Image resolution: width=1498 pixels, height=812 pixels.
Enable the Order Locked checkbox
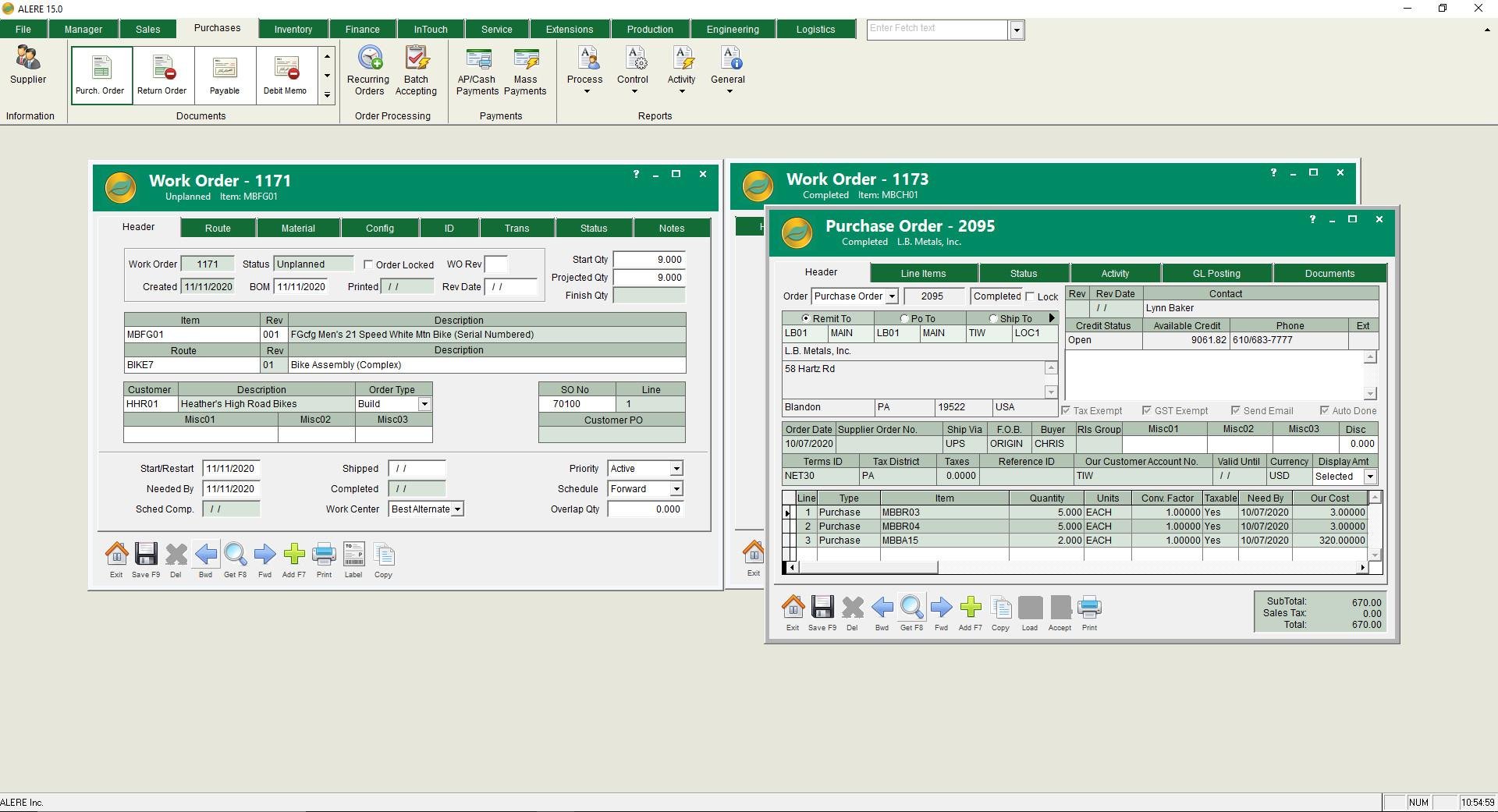point(368,264)
